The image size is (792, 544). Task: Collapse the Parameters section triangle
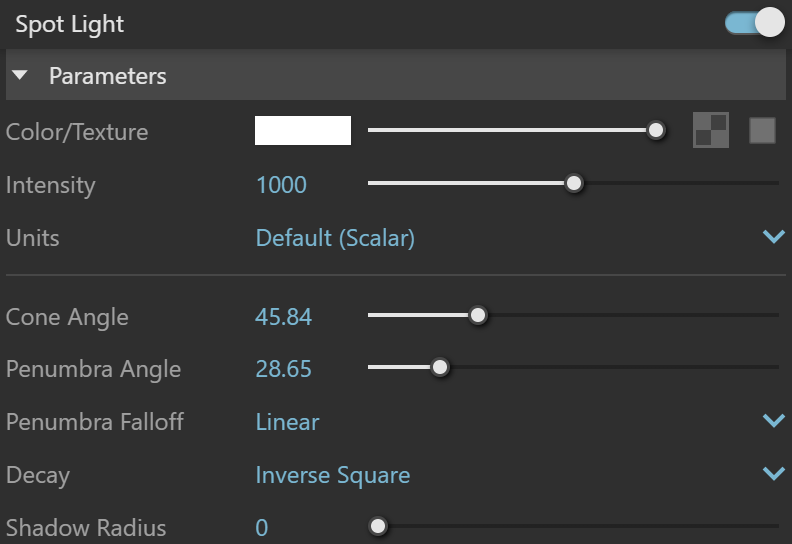click(20, 75)
